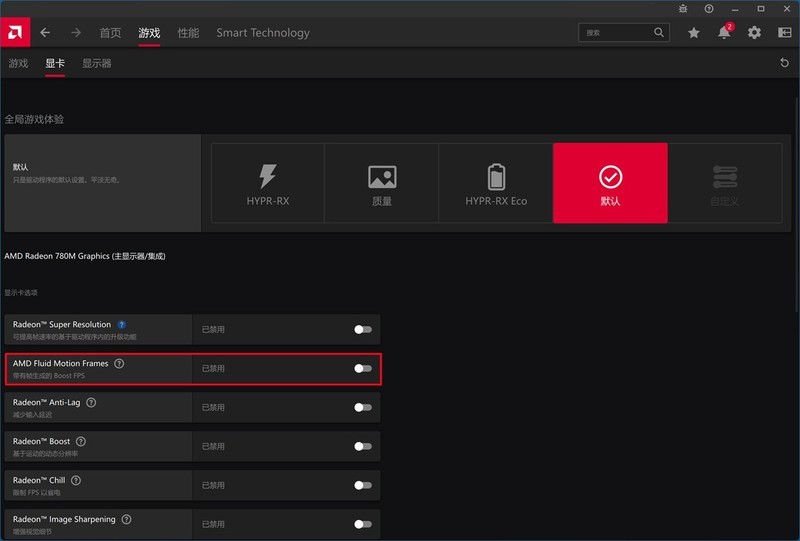Enable Radeon Chill toggle
Screen dimensions: 800x541
pyautogui.click(x=363, y=485)
